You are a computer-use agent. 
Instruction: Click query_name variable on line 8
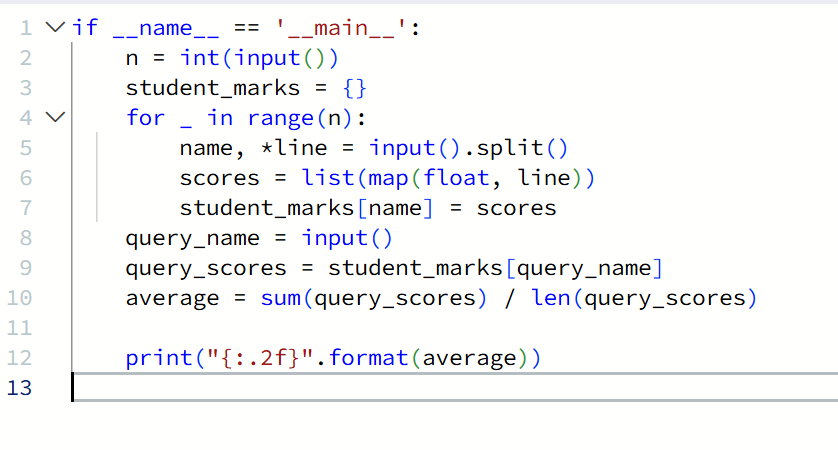click(192, 238)
